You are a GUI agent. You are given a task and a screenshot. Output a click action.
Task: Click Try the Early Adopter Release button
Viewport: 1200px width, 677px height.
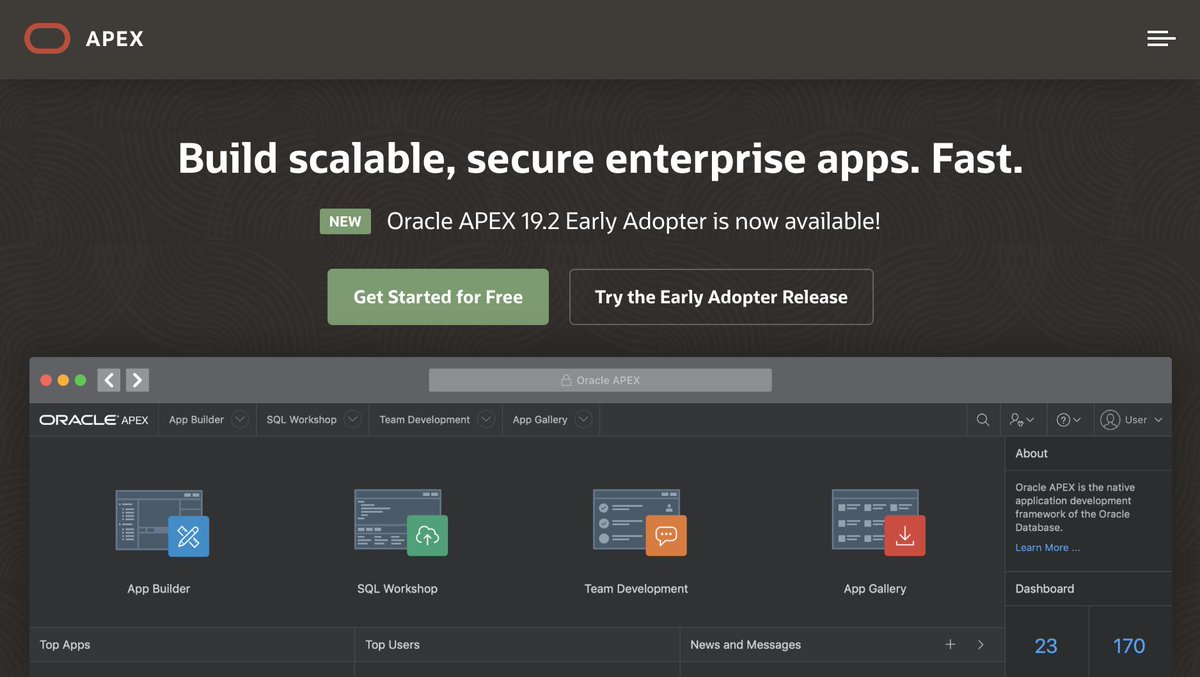tap(721, 297)
